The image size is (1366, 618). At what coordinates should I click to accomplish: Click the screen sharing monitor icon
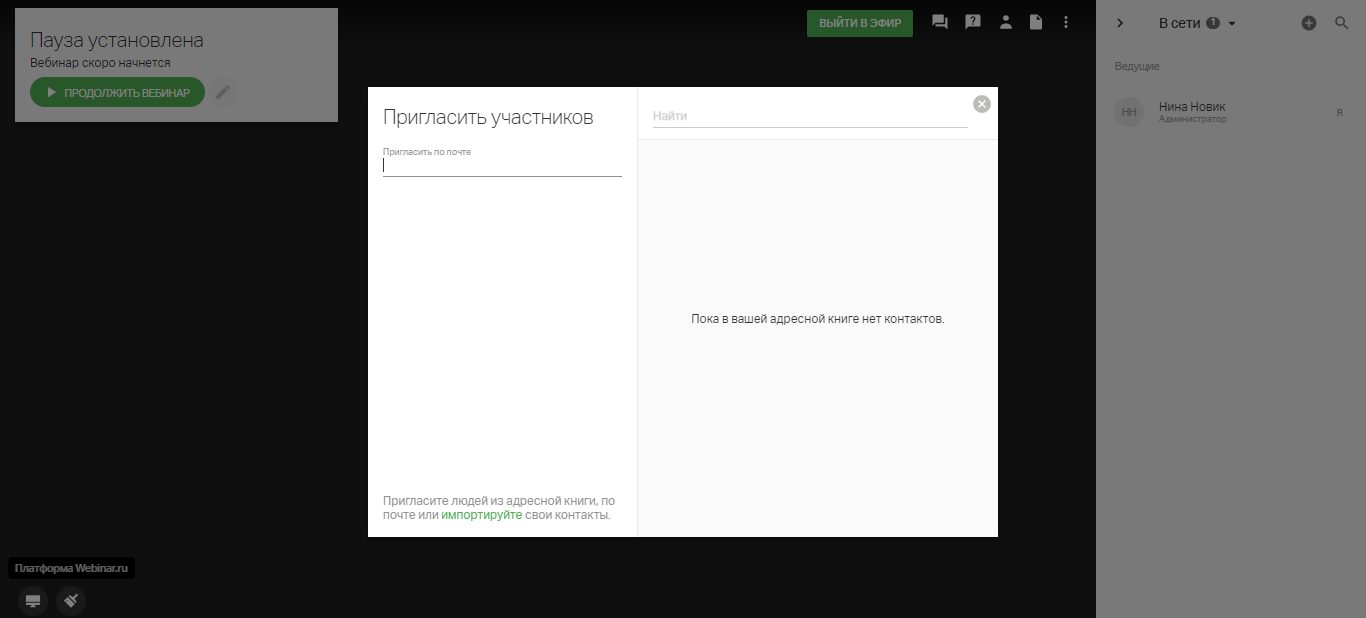click(x=33, y=601)
